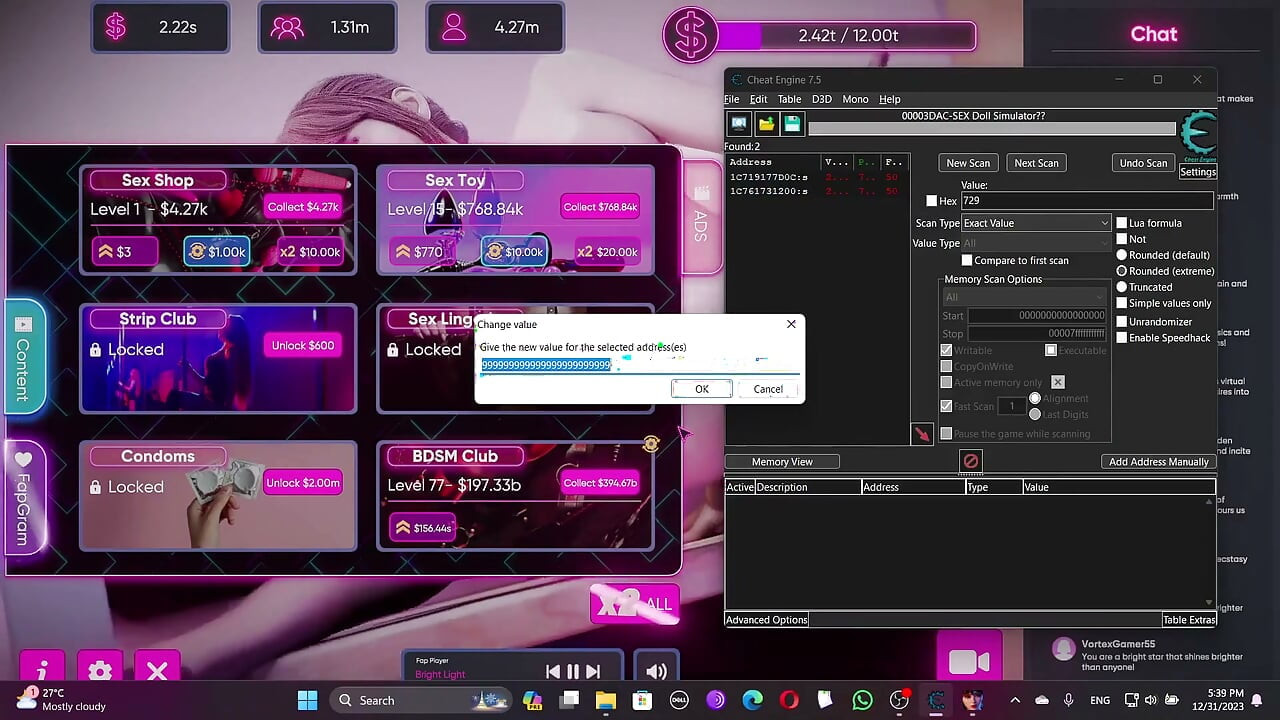Viewport: 1280px width, 720px height.
Task: Skip to next track in Fap Player
Action: (x=593, y=672)
